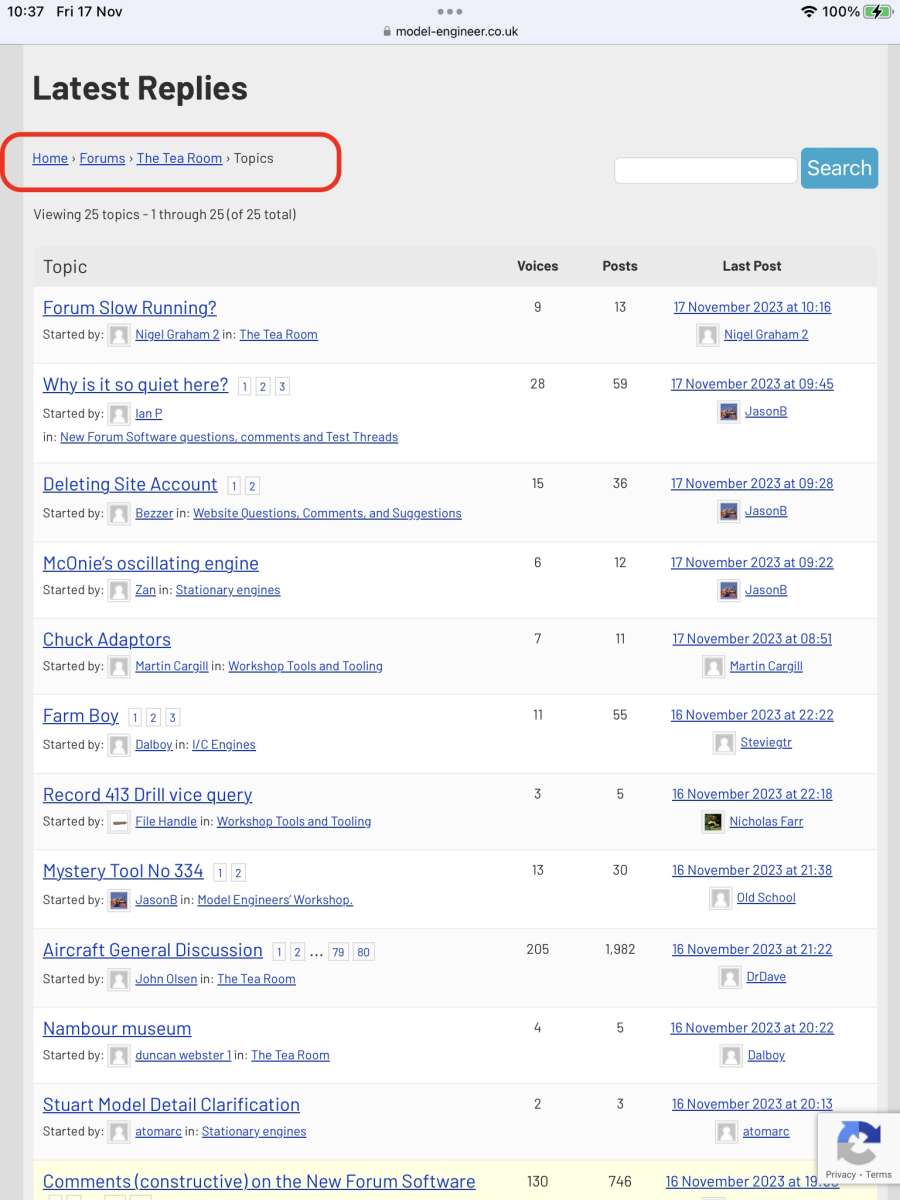900x1200 pixels.
Task: Click Nigel Graham 2's avatar in Started by
Action: pyautogui.click(x=119, y=335)
